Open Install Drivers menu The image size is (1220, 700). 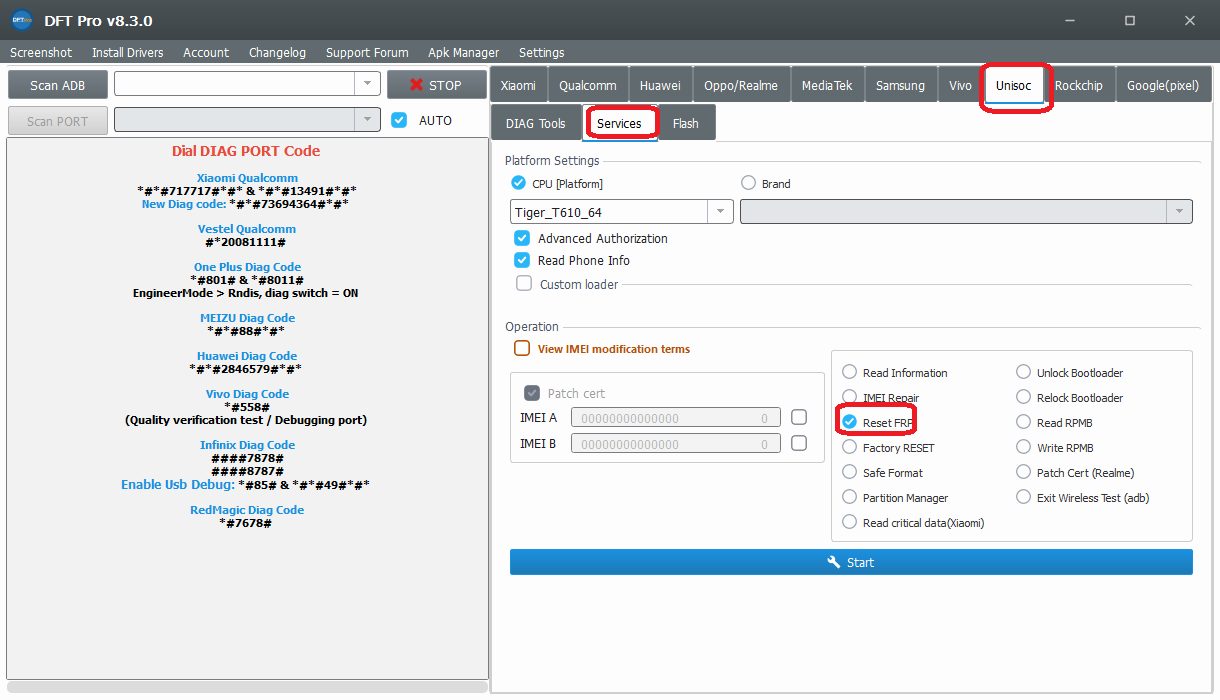(128, 52)
